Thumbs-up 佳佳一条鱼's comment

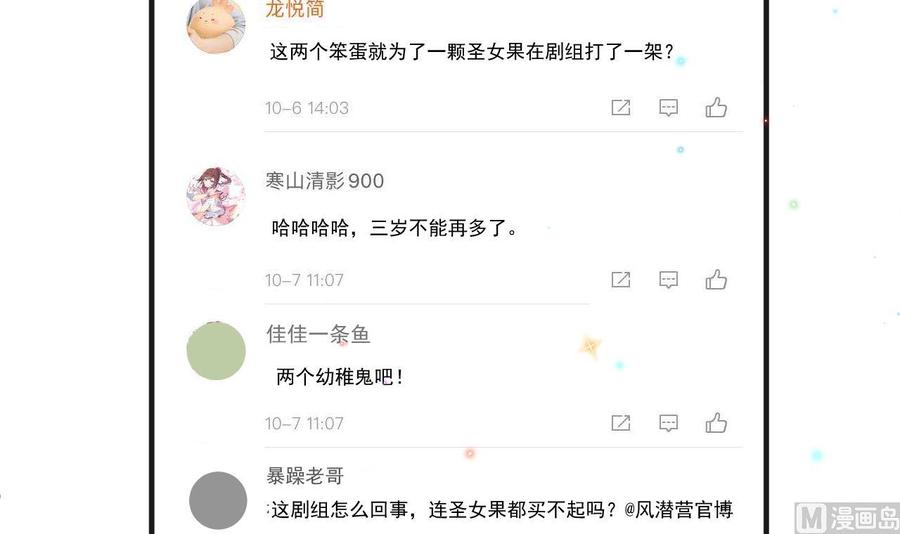(x=716, y=423)
